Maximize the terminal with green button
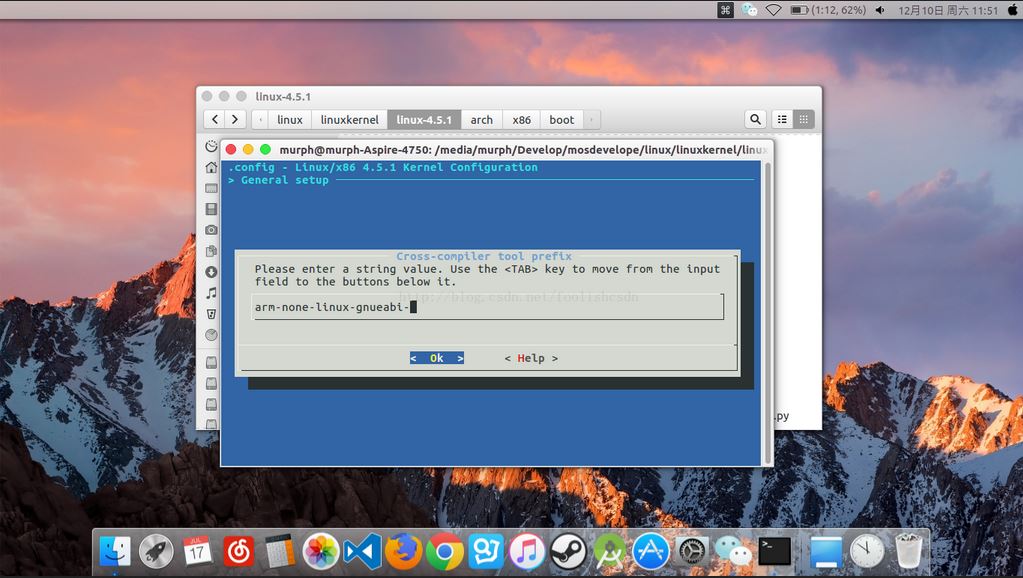The width and height of the screenshot is (1023, 578). point(266,149)
